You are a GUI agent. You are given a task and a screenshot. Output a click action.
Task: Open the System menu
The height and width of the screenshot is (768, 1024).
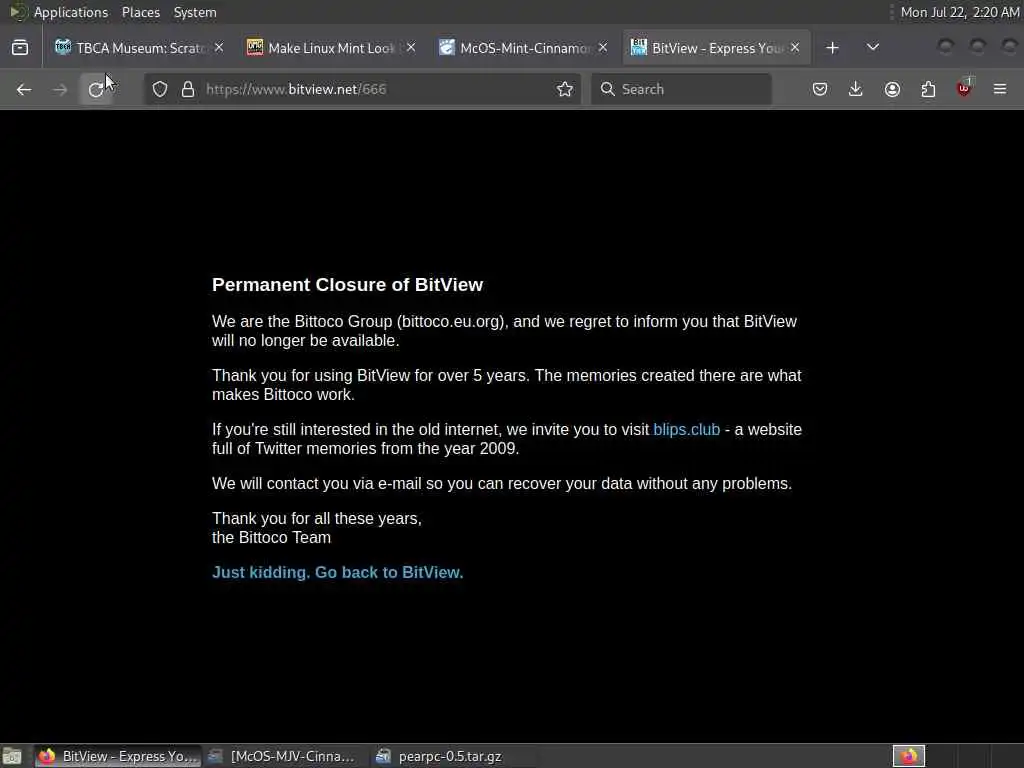[195, 12]
